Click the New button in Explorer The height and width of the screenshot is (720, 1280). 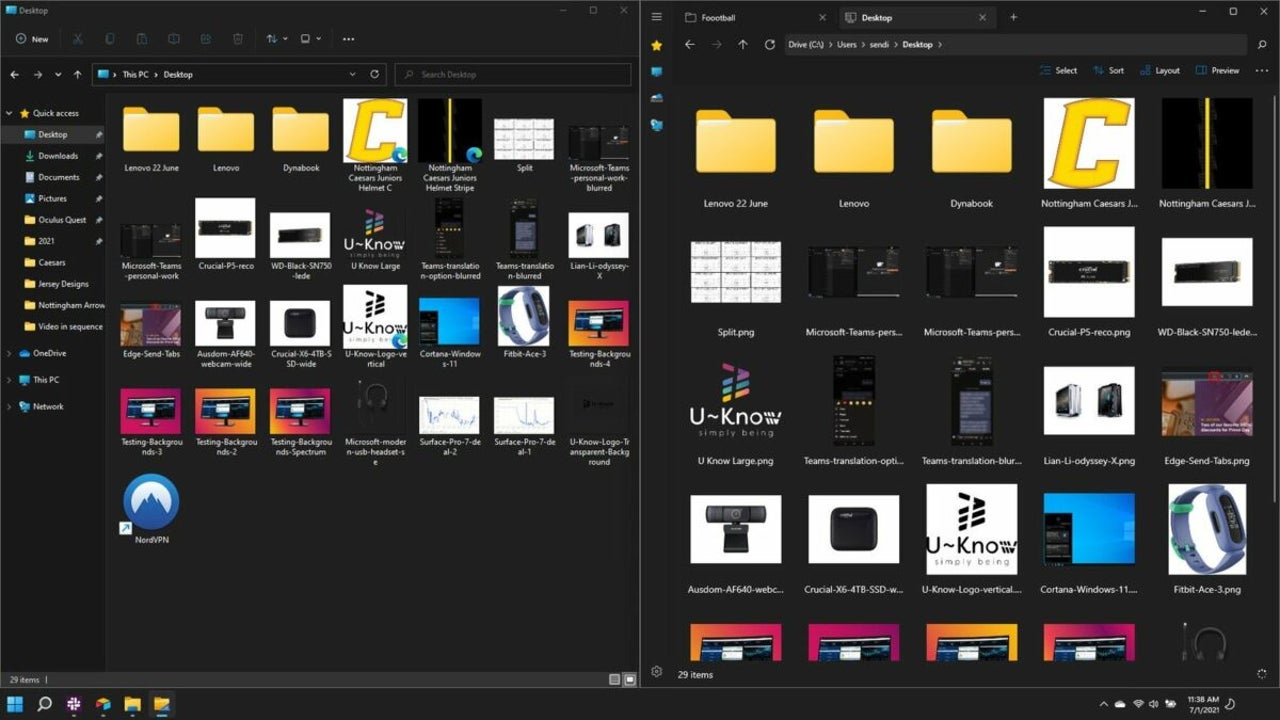click(33, 39)
